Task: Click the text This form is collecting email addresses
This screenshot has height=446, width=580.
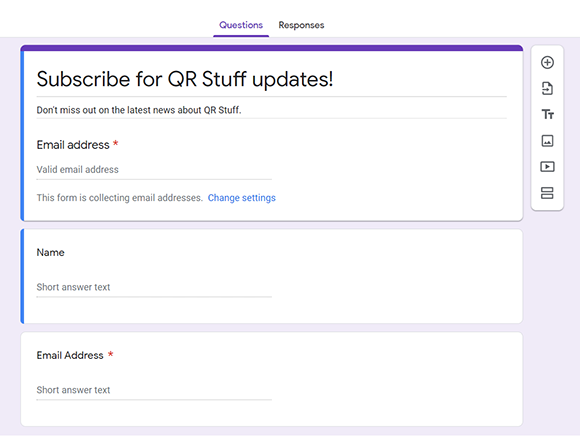Action: [119, 198]
